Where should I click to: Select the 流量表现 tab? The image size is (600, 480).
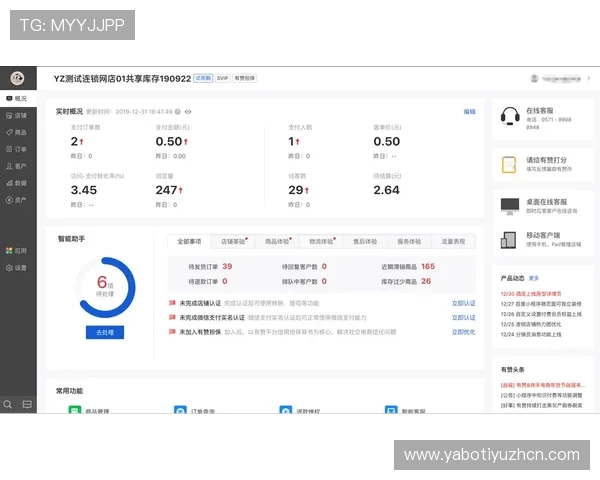[453, 242]
